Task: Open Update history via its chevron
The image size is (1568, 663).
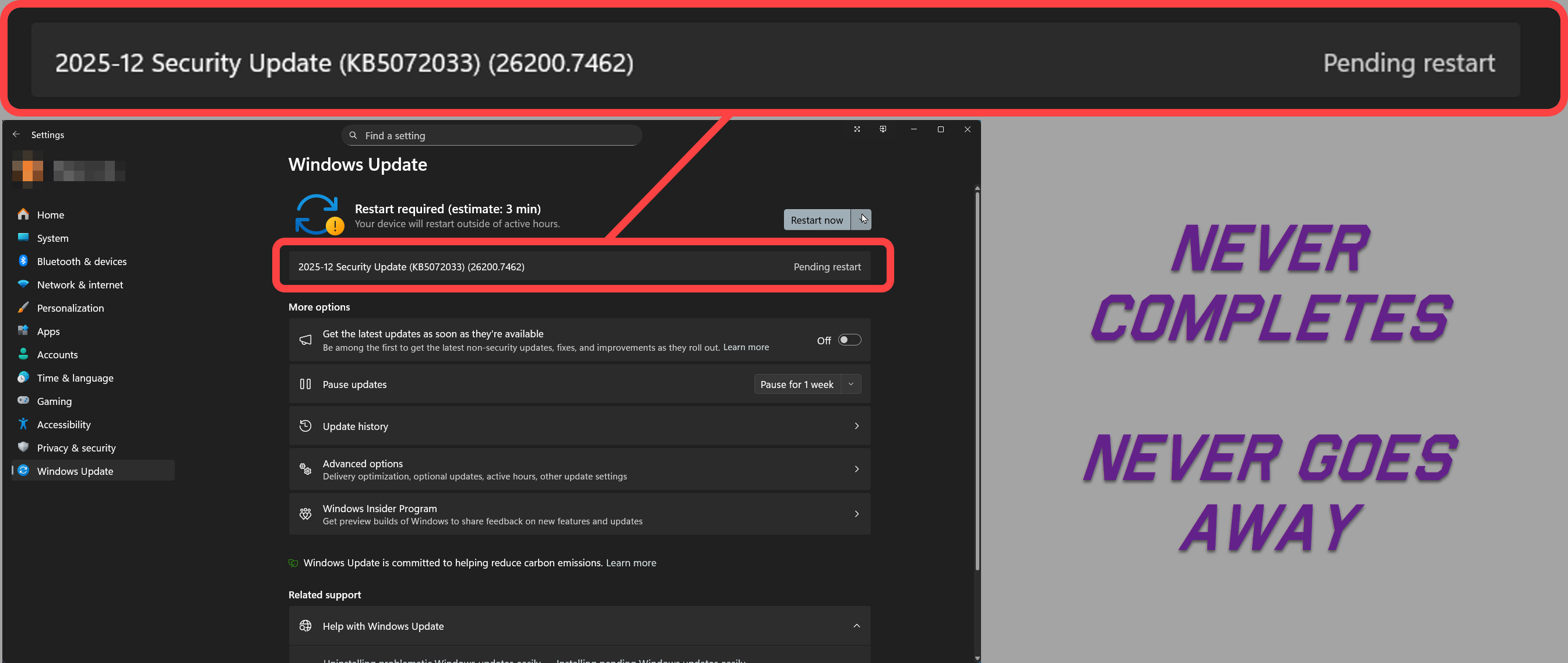Action: 856,426
